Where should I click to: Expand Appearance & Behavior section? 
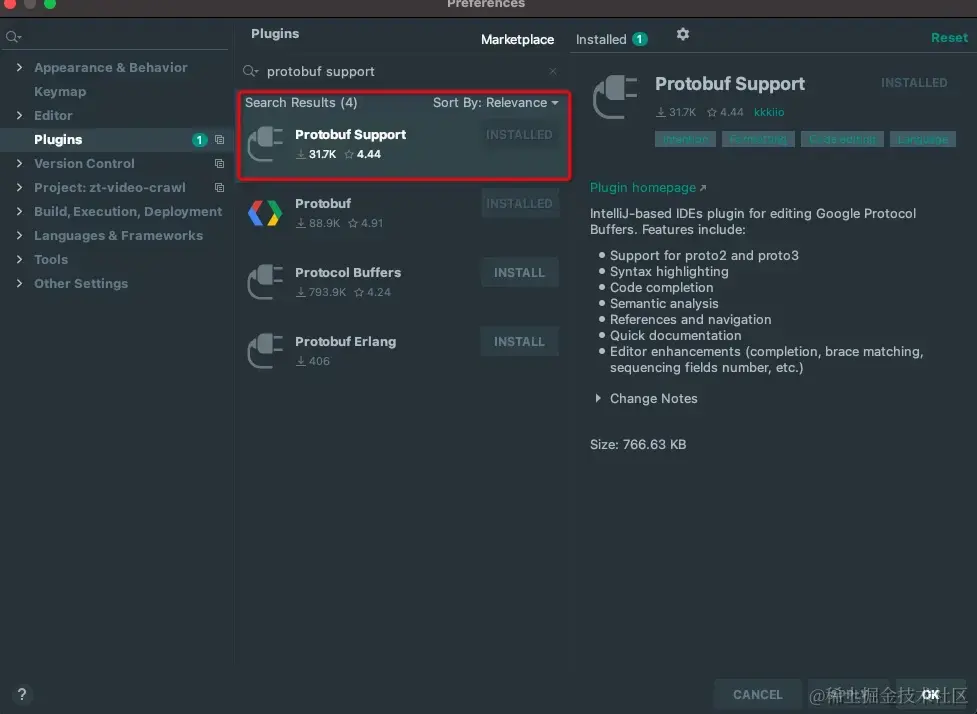pos(19,67)
